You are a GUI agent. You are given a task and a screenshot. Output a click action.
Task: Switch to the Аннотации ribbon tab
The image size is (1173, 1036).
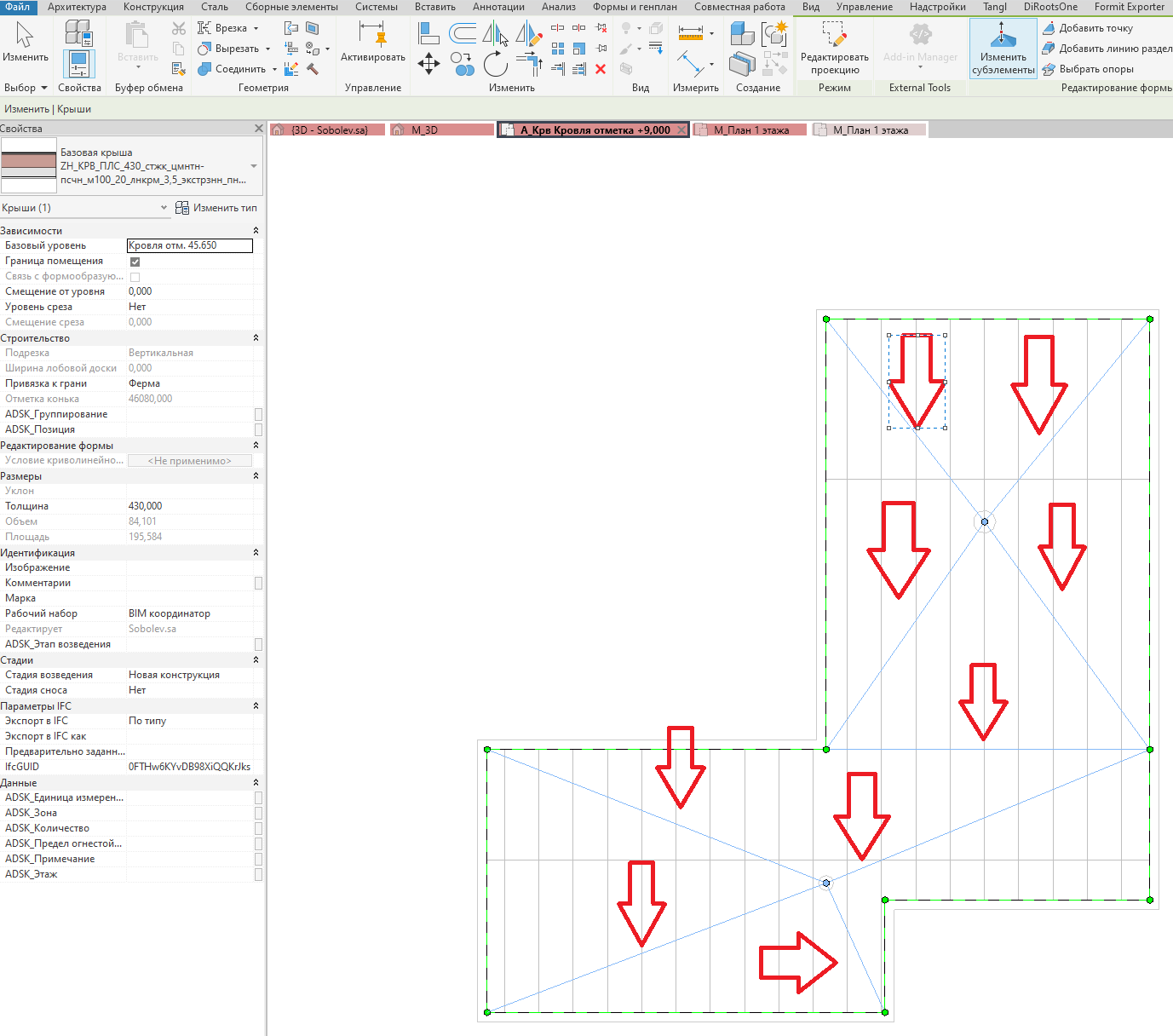click(498, 7)
